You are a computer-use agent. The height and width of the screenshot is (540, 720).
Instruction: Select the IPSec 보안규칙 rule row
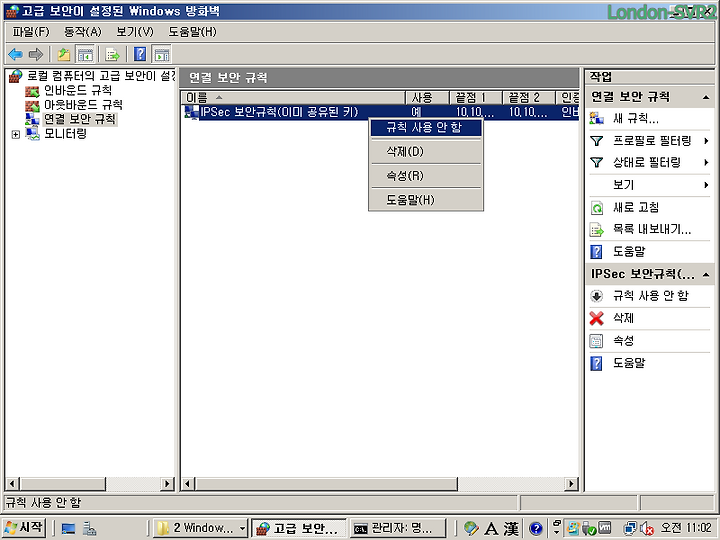click(380, 112)
